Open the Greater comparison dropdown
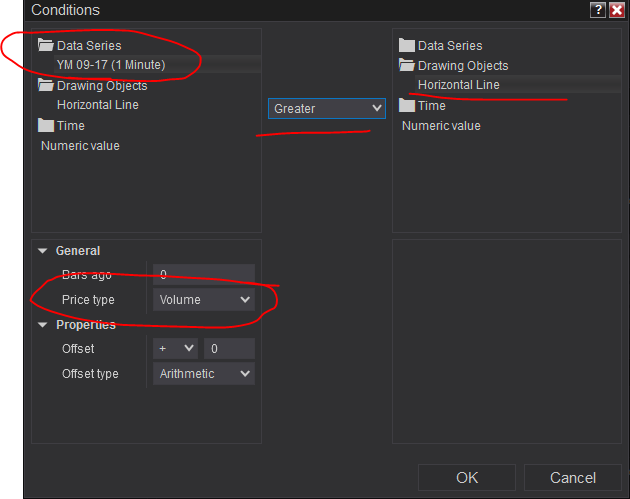This screenshot has height=499, width=630. (x=326, y=108)
